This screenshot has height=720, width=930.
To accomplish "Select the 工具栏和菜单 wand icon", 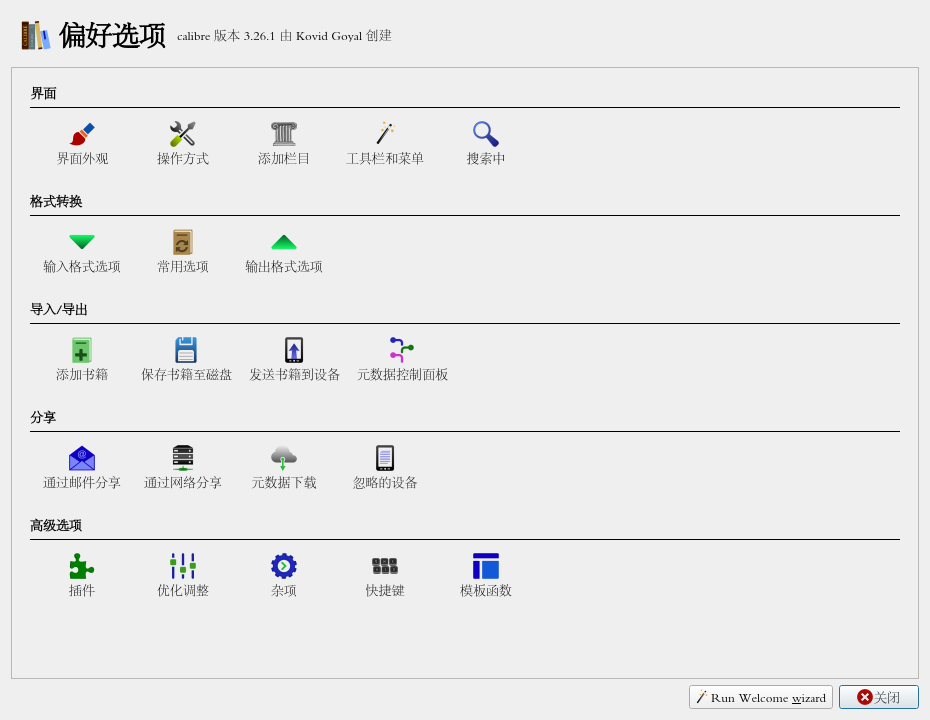I will tap(385, 134).
